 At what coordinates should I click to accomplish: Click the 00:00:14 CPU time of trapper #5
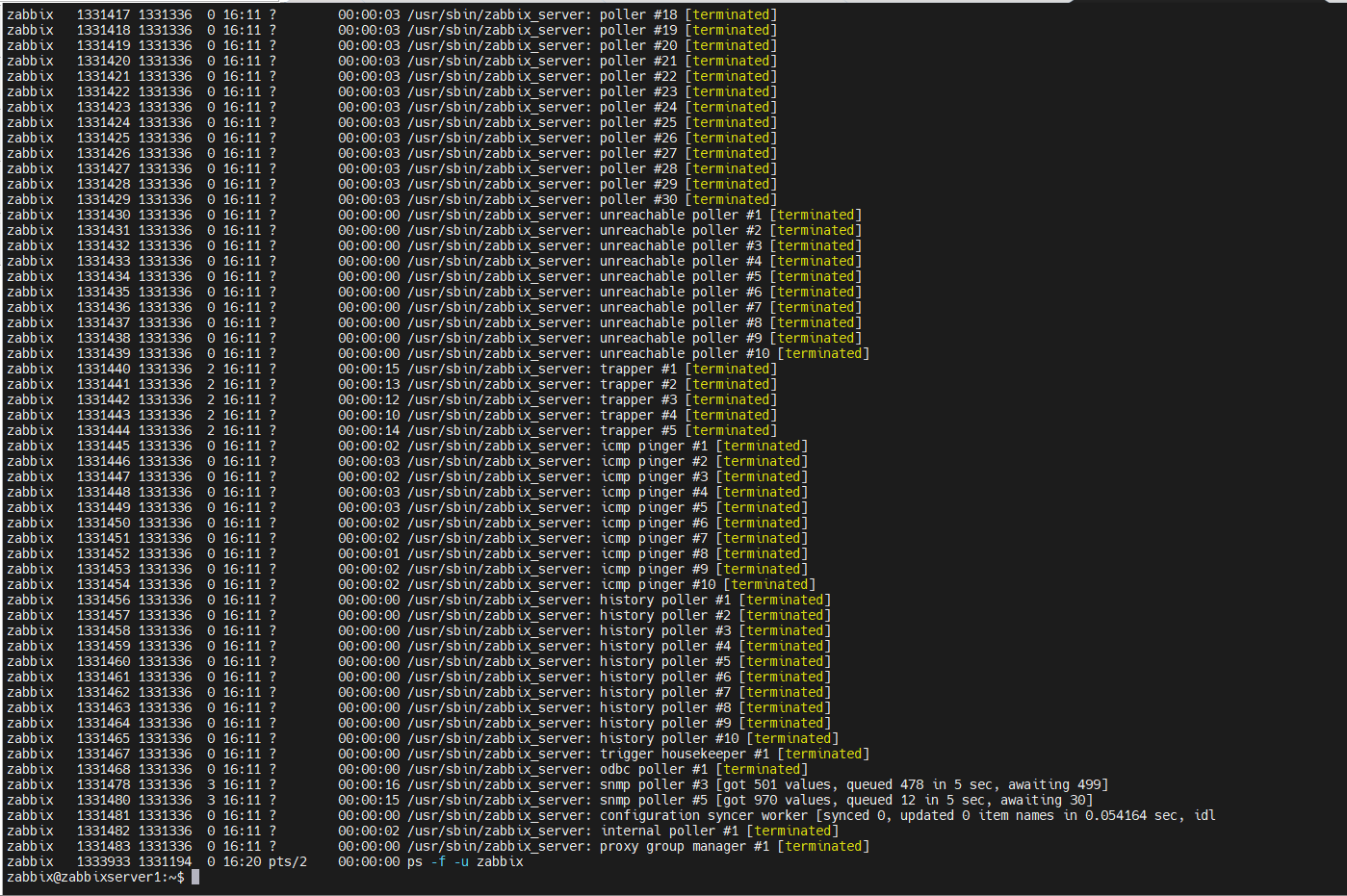(x=369, y=430)
